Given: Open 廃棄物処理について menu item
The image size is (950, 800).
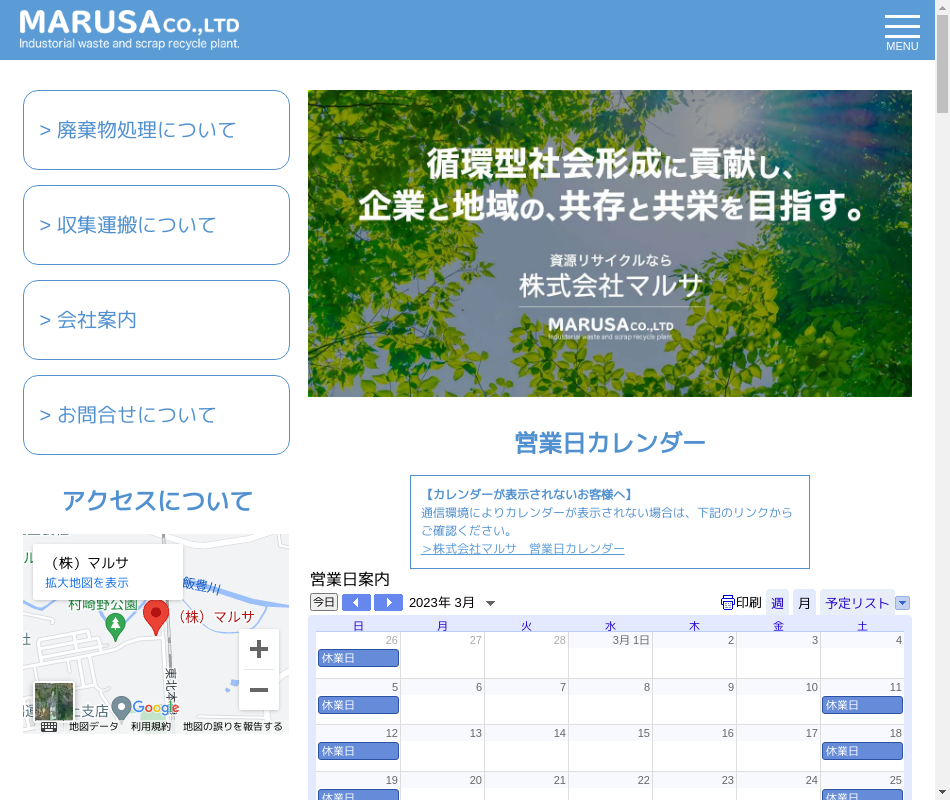Looking at the screenshot, I should click(156, 130).
